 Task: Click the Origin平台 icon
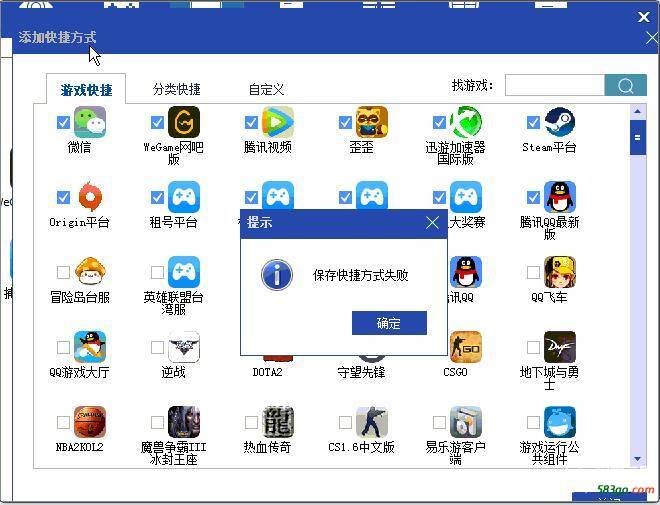coord(90,197)
